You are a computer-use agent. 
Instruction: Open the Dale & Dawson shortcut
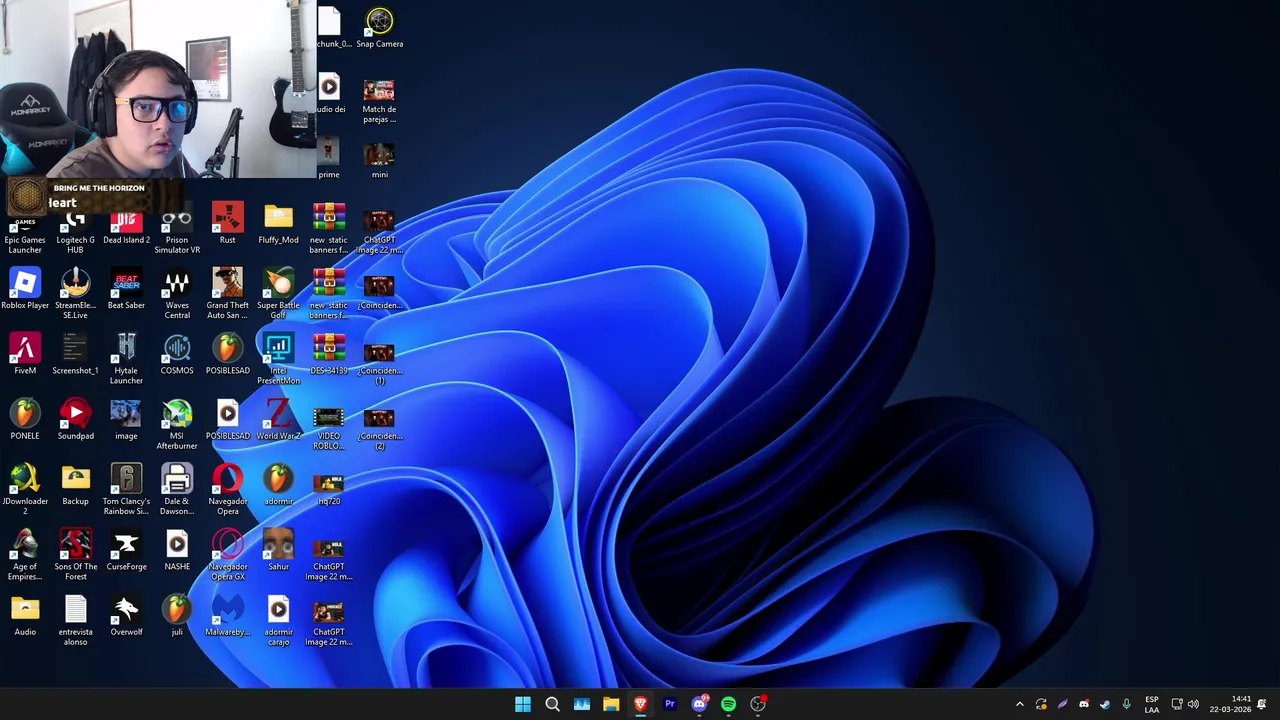(x=177, y=490)
